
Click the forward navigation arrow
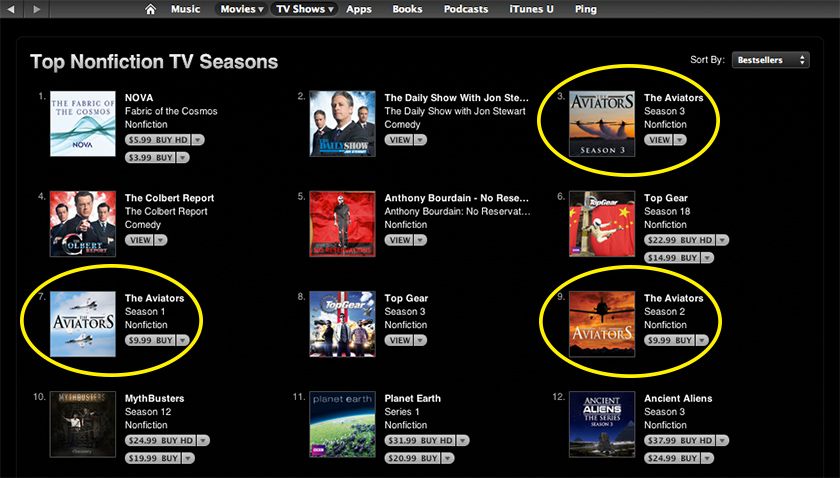coord(36,9)
